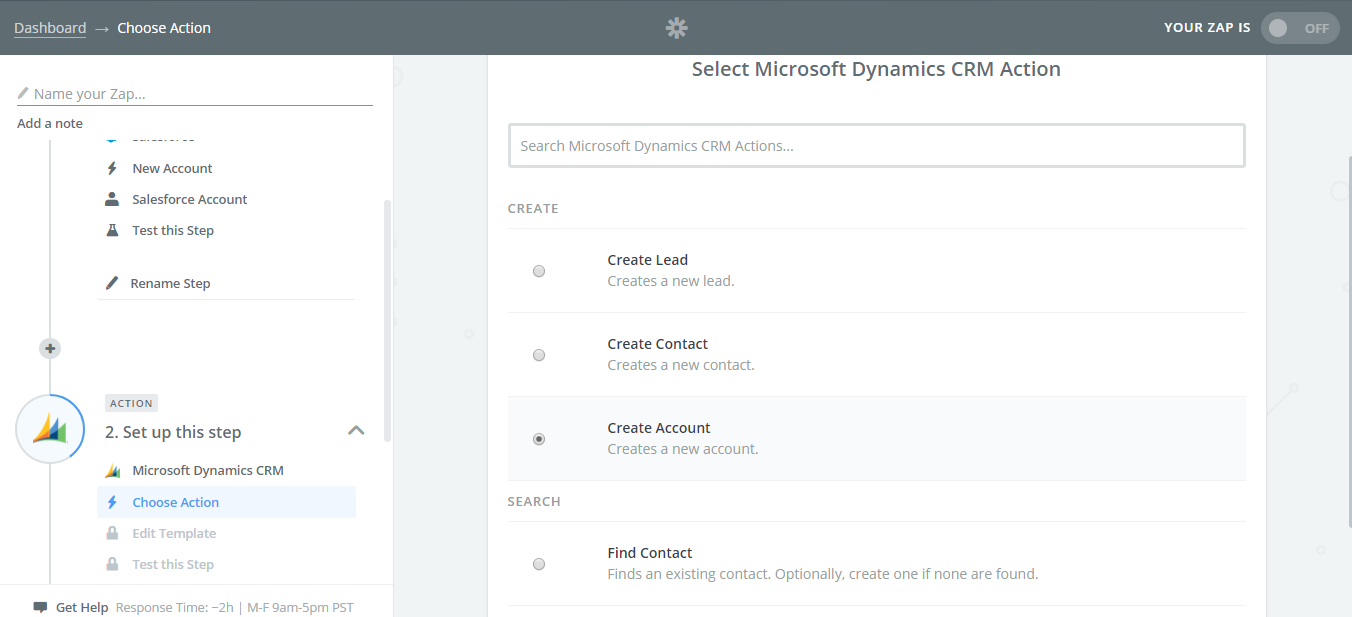Click Add a note link
The height and width of the screenshot is (617, 1352).
pos(50,123)
